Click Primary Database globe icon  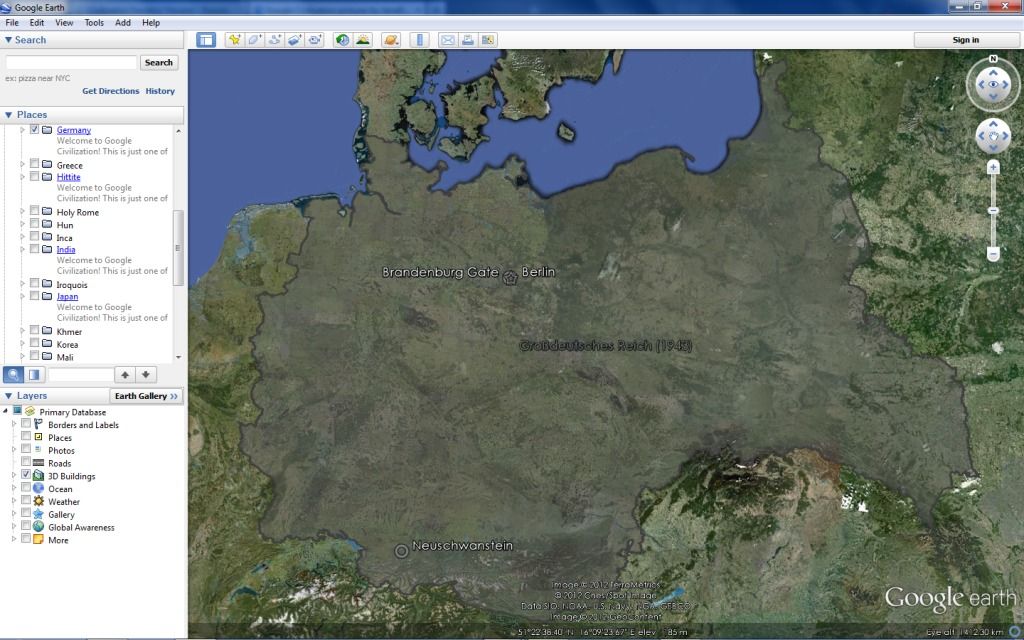pos(29,411)
